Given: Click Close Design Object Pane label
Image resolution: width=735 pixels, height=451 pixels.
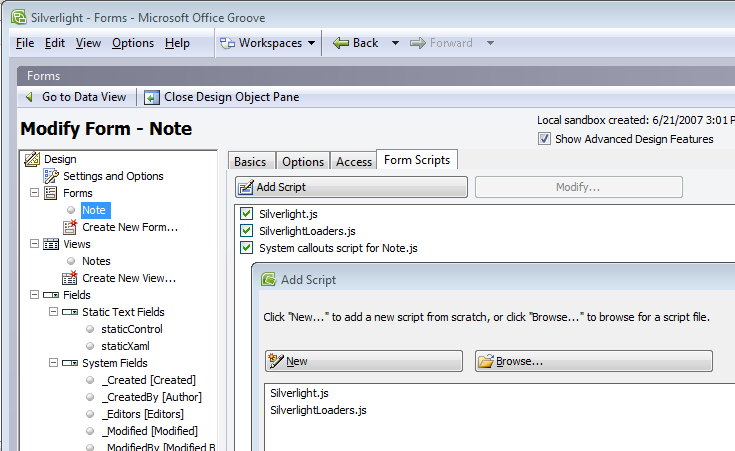Looking at the screenshot, I should pyautogui.click(x=232, y=97).
